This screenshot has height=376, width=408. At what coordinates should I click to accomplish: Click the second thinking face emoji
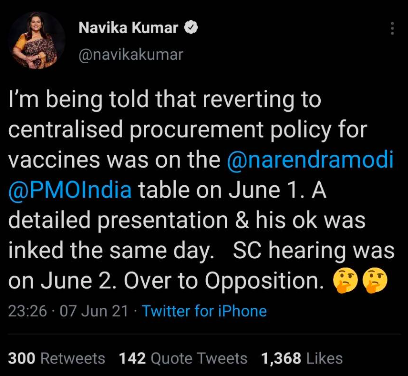375,281
